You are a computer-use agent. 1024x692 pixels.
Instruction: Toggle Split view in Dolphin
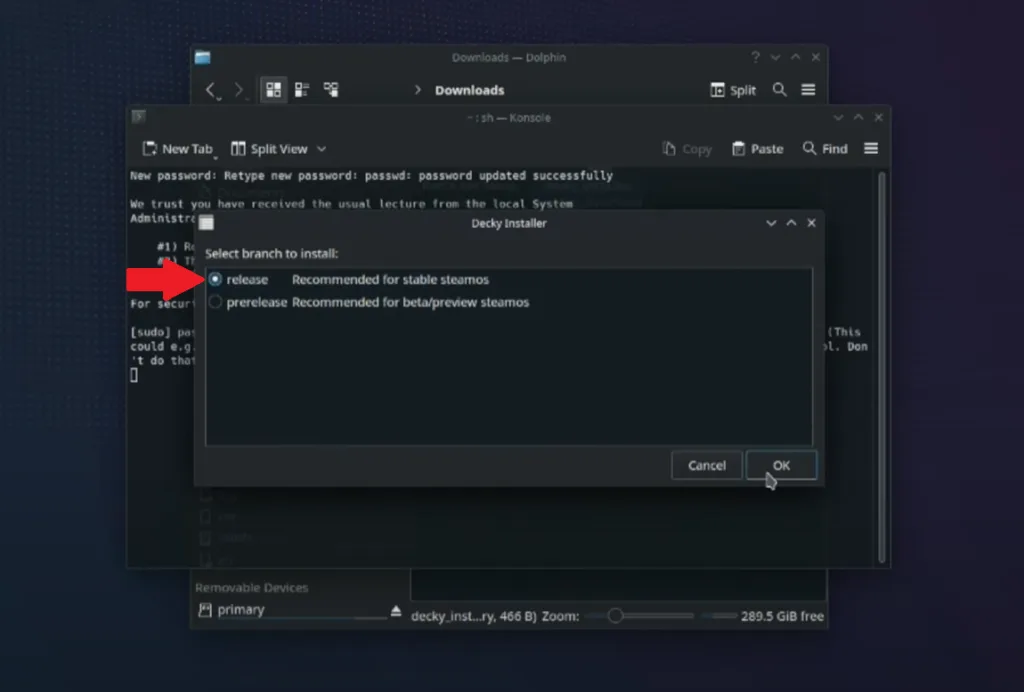(733, 90)
